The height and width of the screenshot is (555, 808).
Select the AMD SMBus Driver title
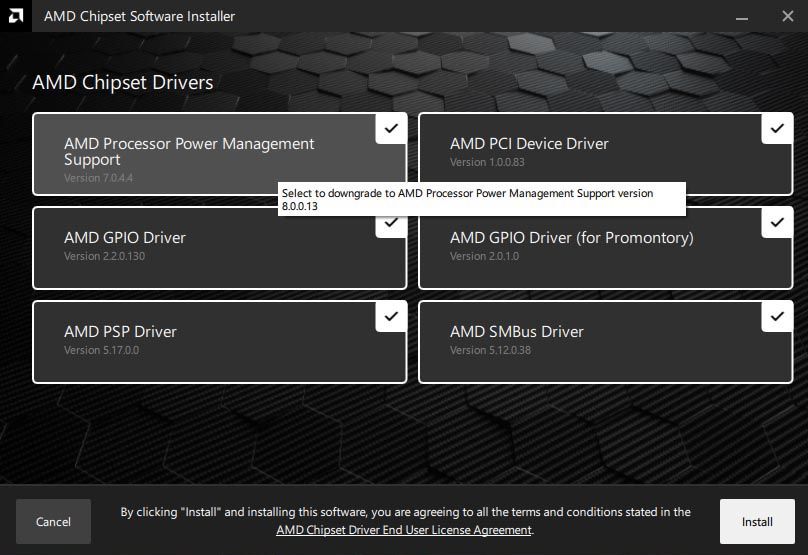pos(517,332)
